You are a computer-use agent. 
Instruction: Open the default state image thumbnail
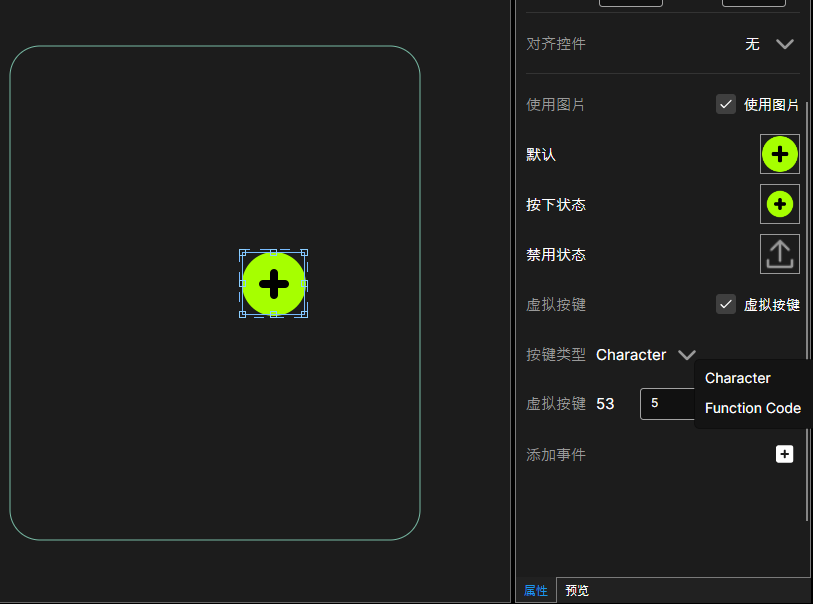pyautogui.click(x=779, y=154)
